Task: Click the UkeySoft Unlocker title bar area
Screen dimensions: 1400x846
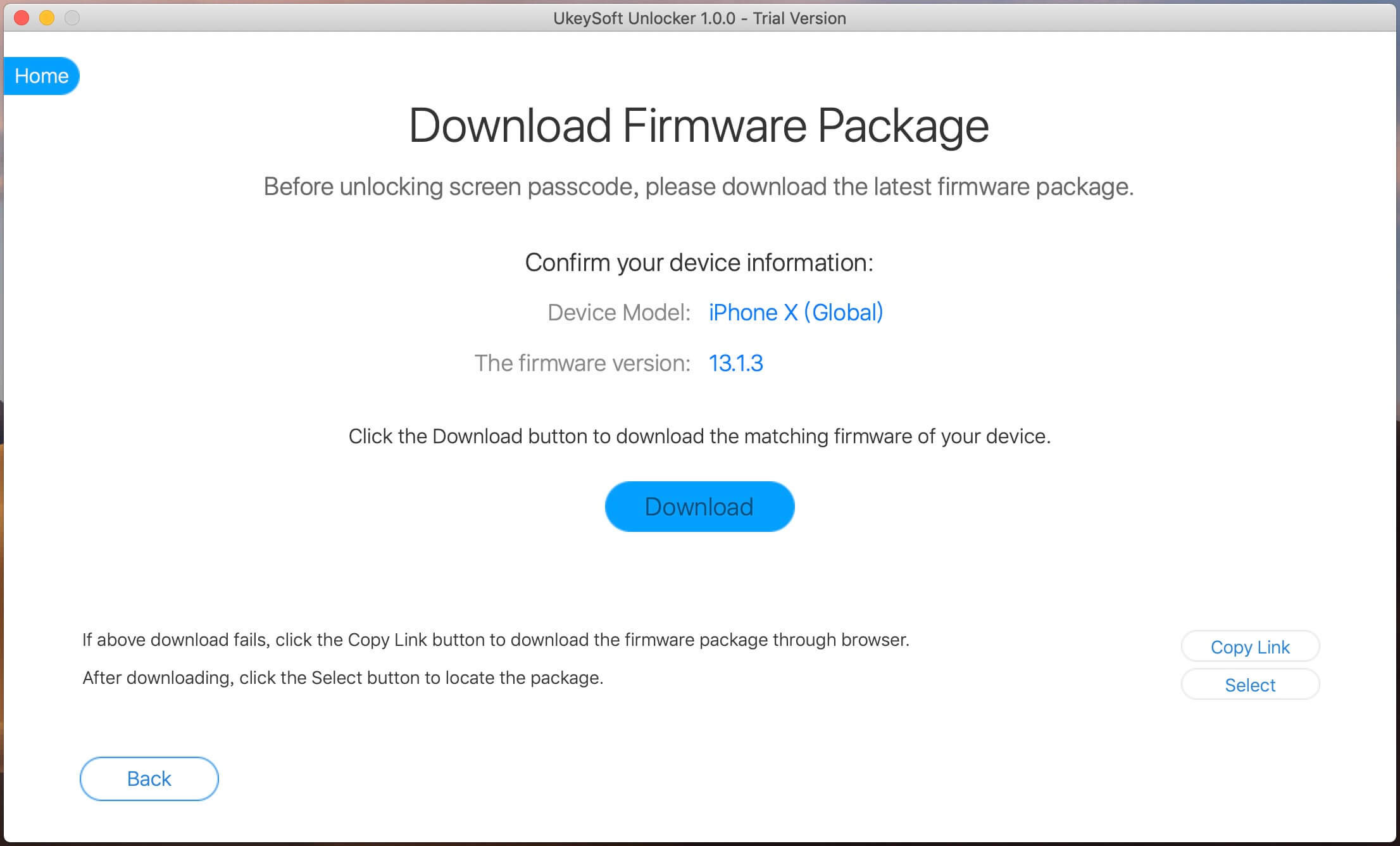Action: tap(700, 18)
